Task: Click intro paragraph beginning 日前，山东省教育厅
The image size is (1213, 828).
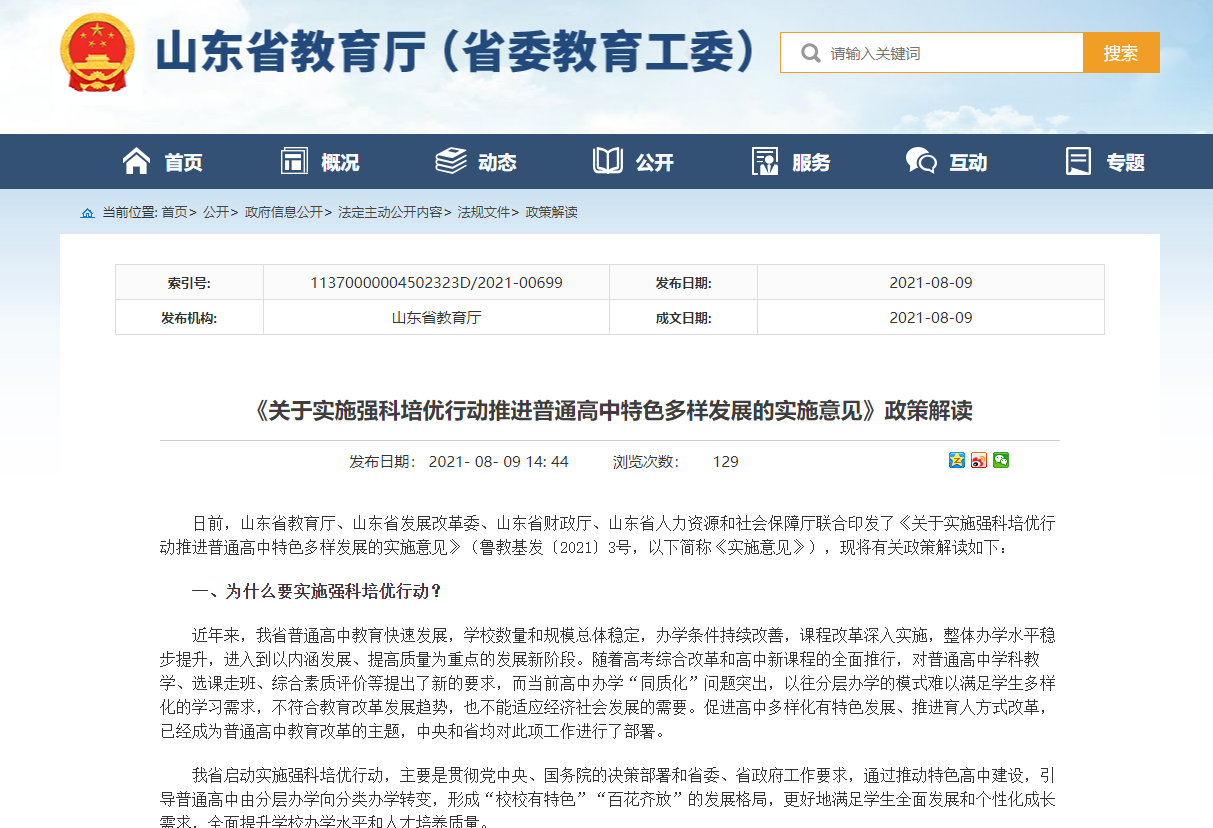Action: tap(608, 535)
